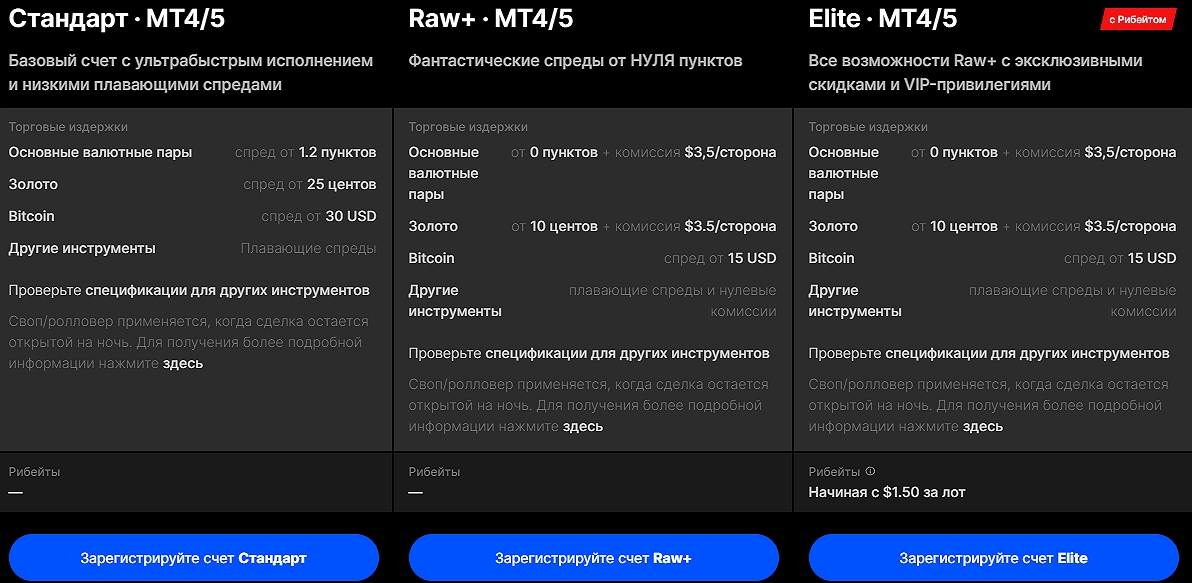Click Золото row in Raw+ column
1192x583 pixels.
592,227
